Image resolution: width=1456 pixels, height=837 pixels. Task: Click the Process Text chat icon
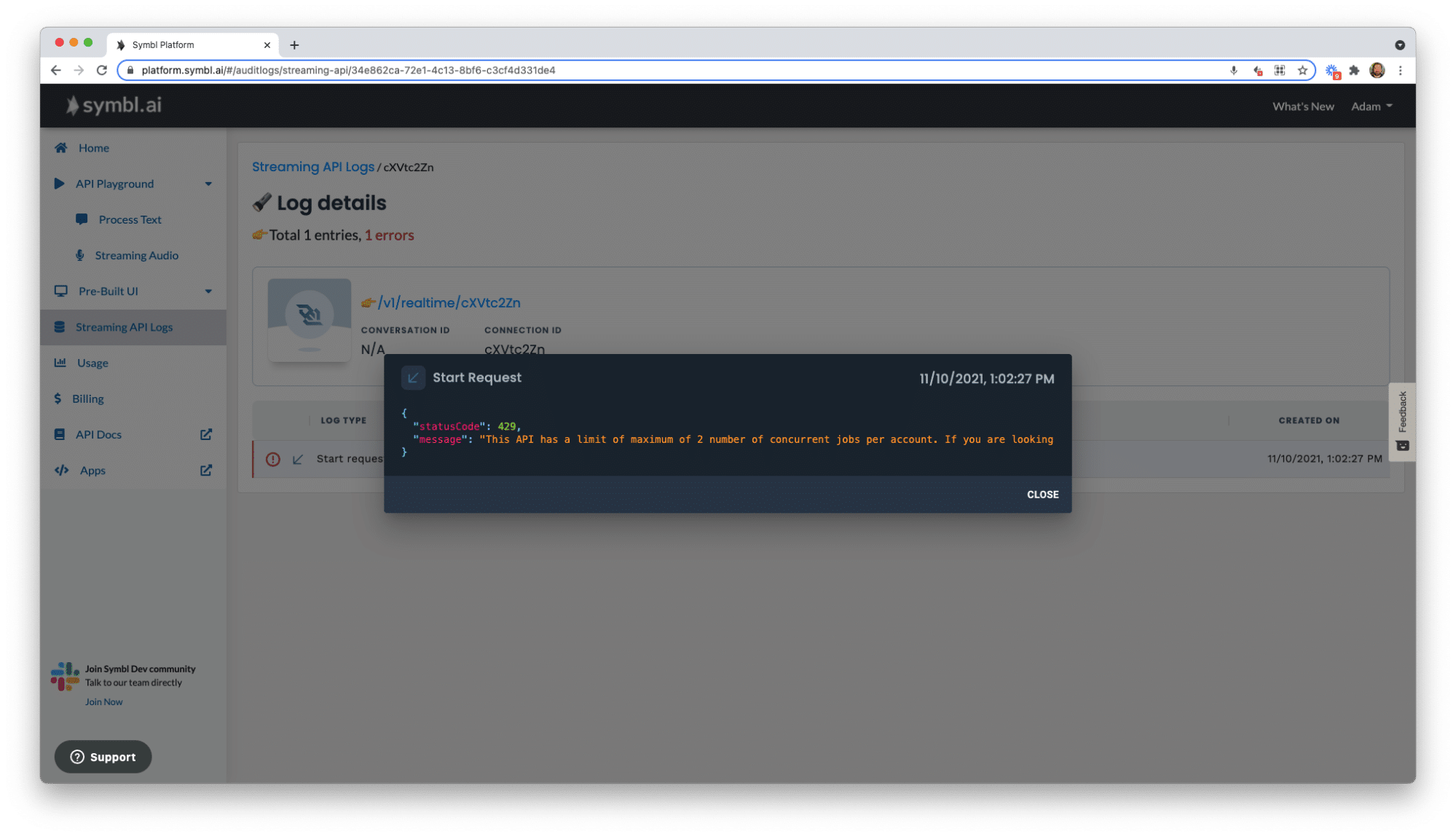click(82, 219)
